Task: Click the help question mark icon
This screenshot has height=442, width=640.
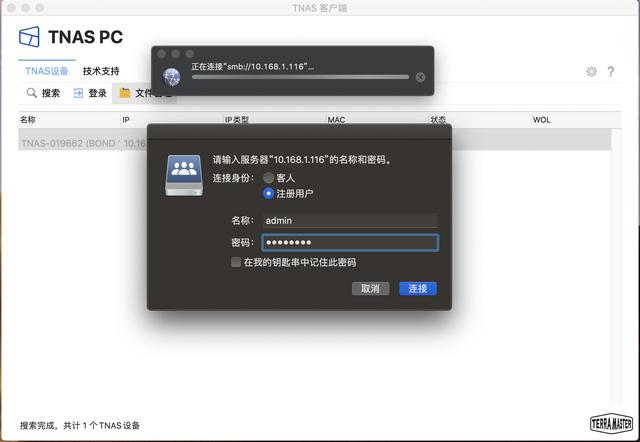Action: tap(610, 72)
